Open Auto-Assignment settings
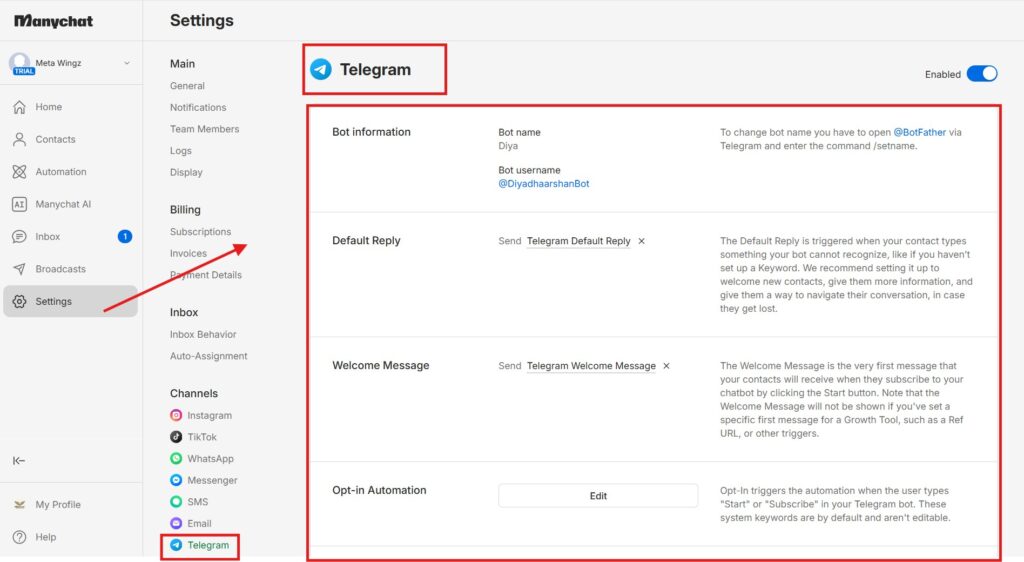 pyautogui.click(x=208, y=356)
